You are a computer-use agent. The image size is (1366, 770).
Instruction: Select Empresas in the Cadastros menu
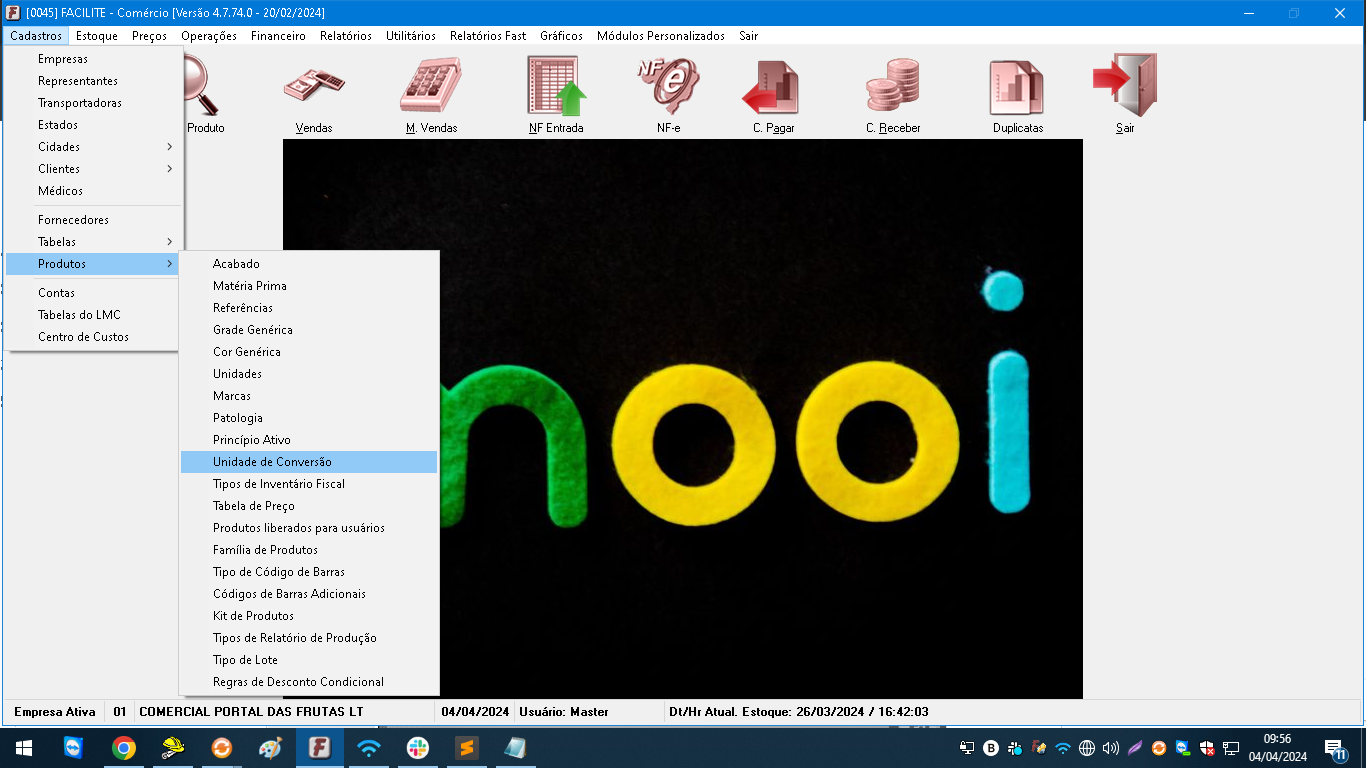[x=95, y=59]
